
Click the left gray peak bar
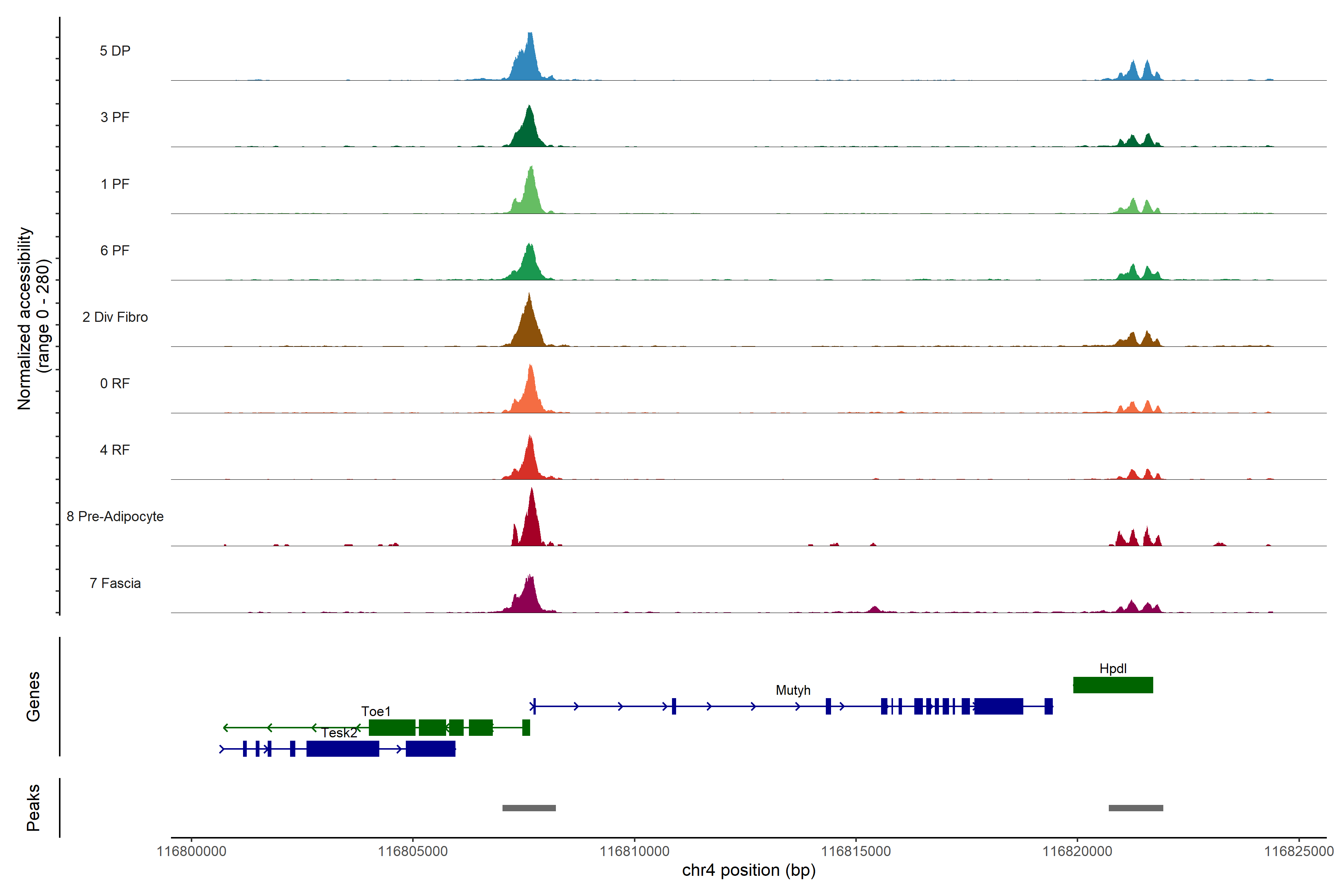529,808
